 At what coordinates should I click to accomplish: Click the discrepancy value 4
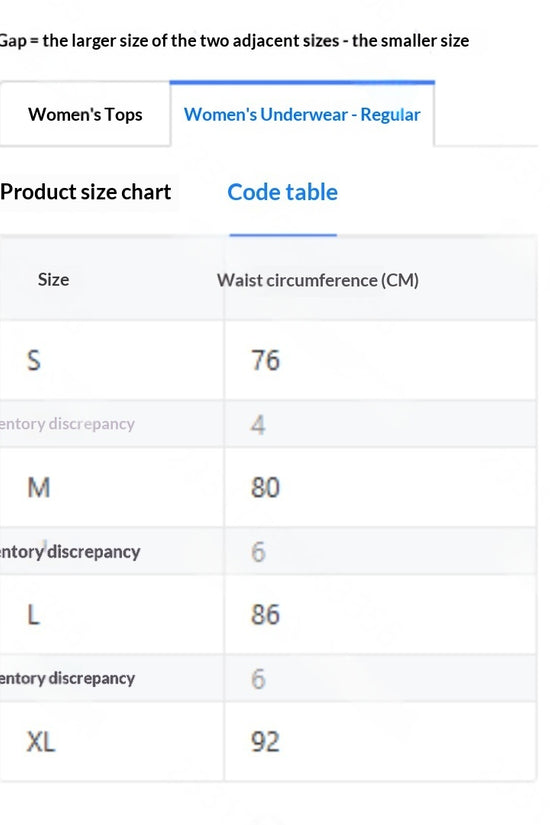(258, 425)
